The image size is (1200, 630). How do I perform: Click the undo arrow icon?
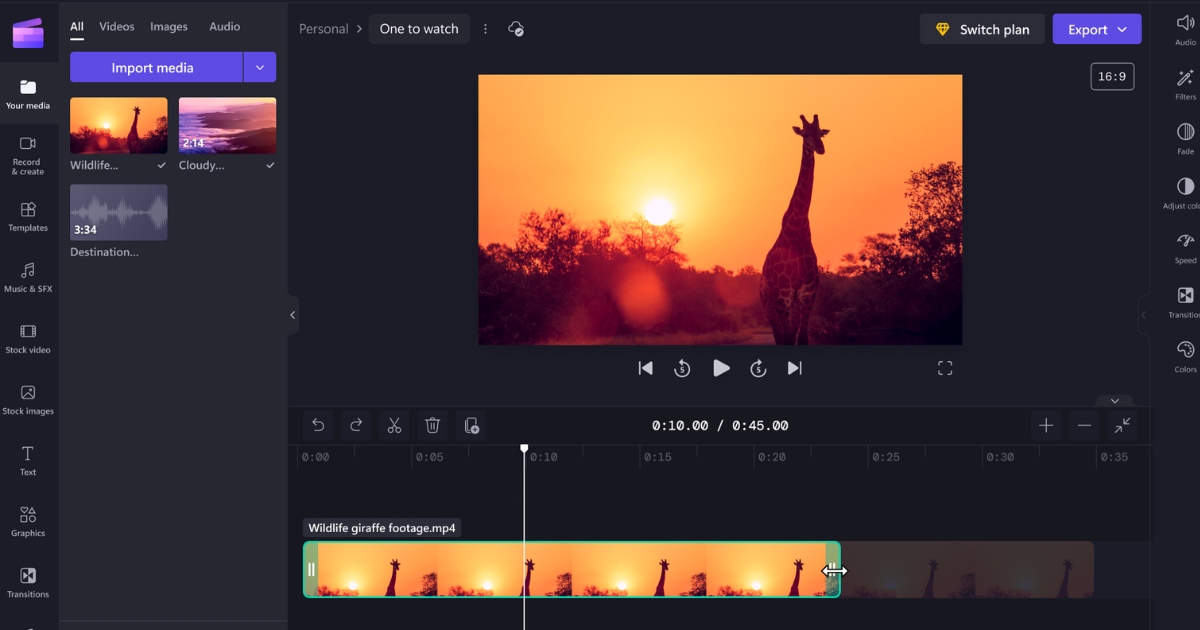[x=318, y=425]
